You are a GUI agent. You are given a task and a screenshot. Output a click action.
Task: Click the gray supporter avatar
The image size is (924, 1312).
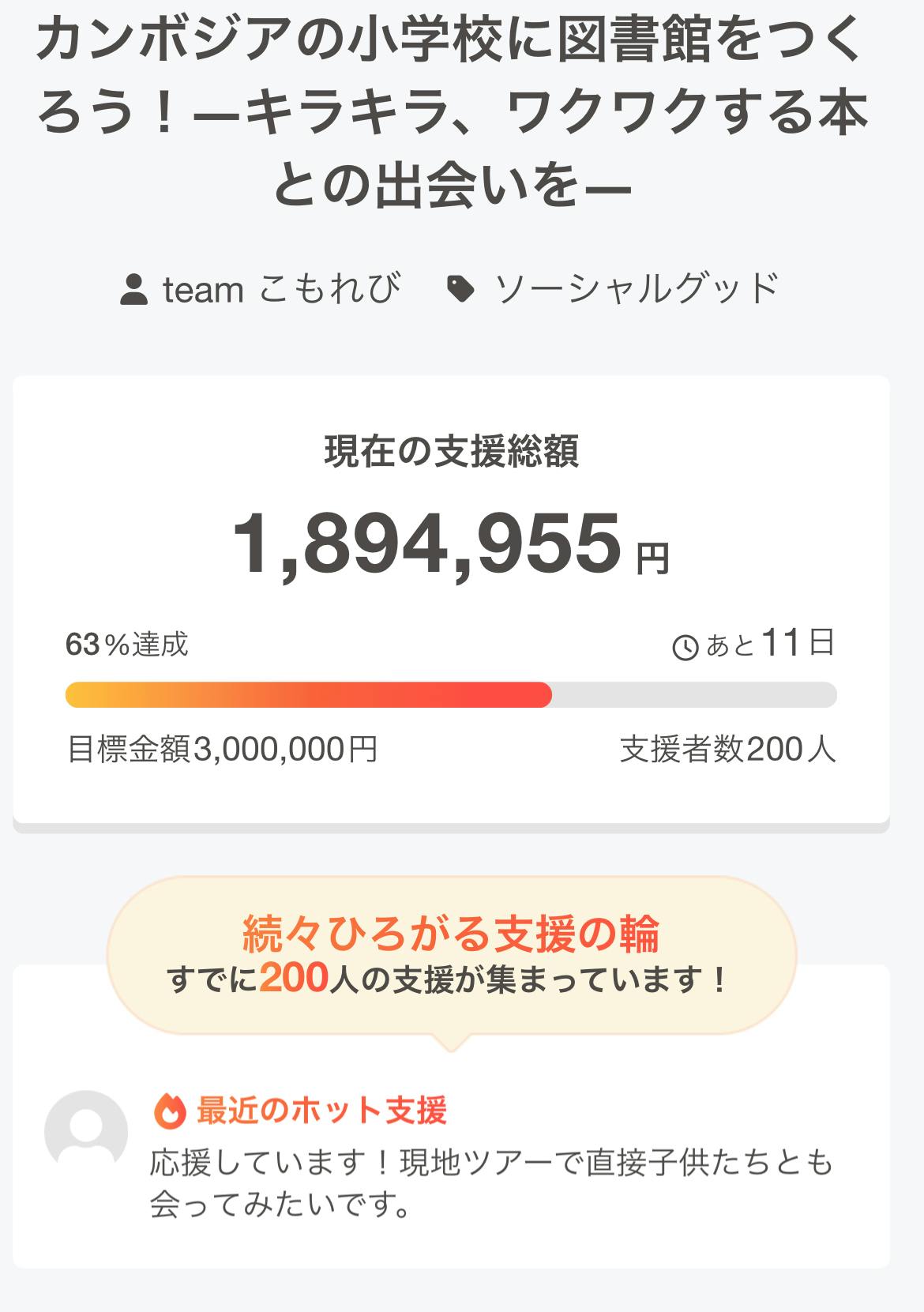[86, 1131]
